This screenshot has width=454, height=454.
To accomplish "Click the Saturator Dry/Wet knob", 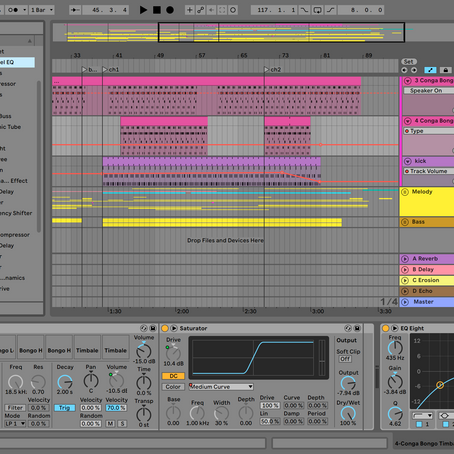I will coord(348,414).
